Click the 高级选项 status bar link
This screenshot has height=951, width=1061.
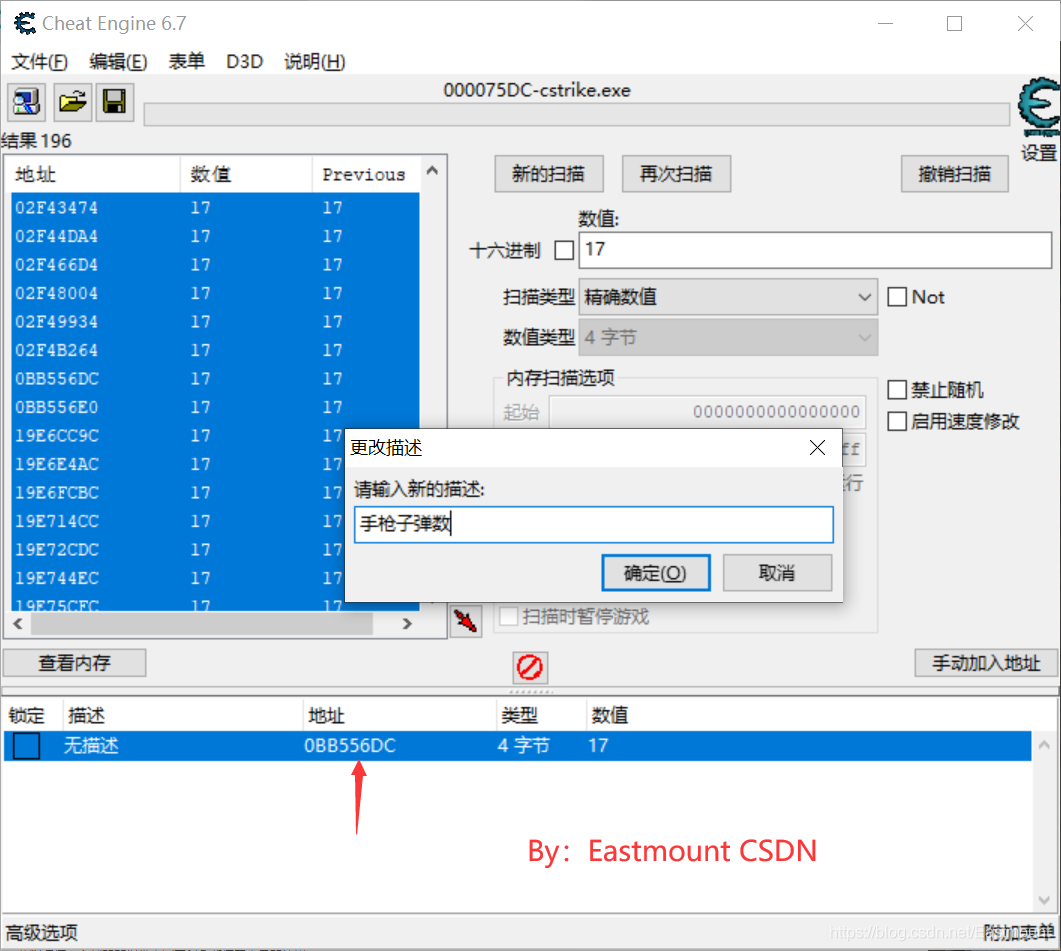[42, 933]
